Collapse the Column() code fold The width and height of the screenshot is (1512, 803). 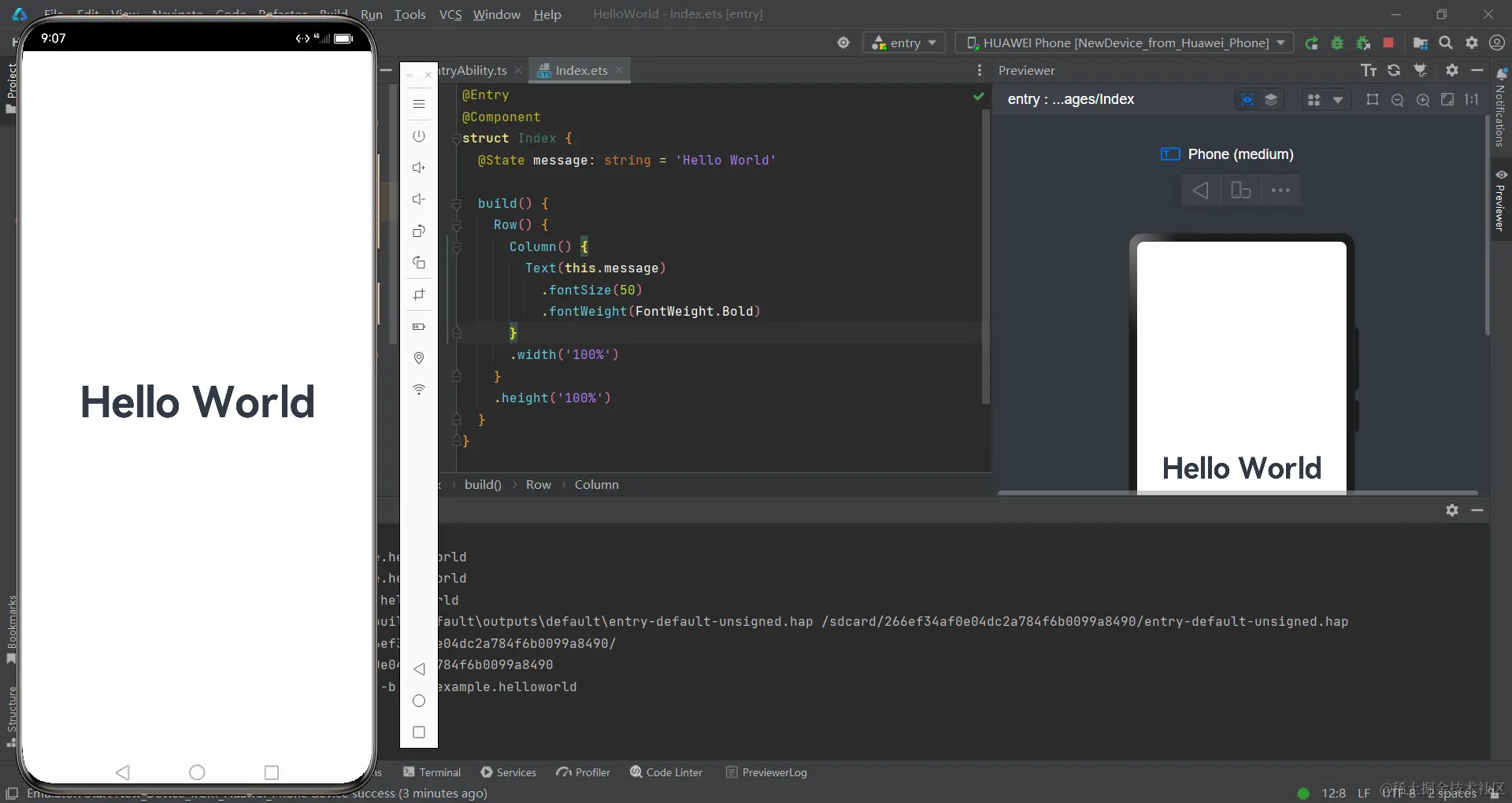pos(456,247)
